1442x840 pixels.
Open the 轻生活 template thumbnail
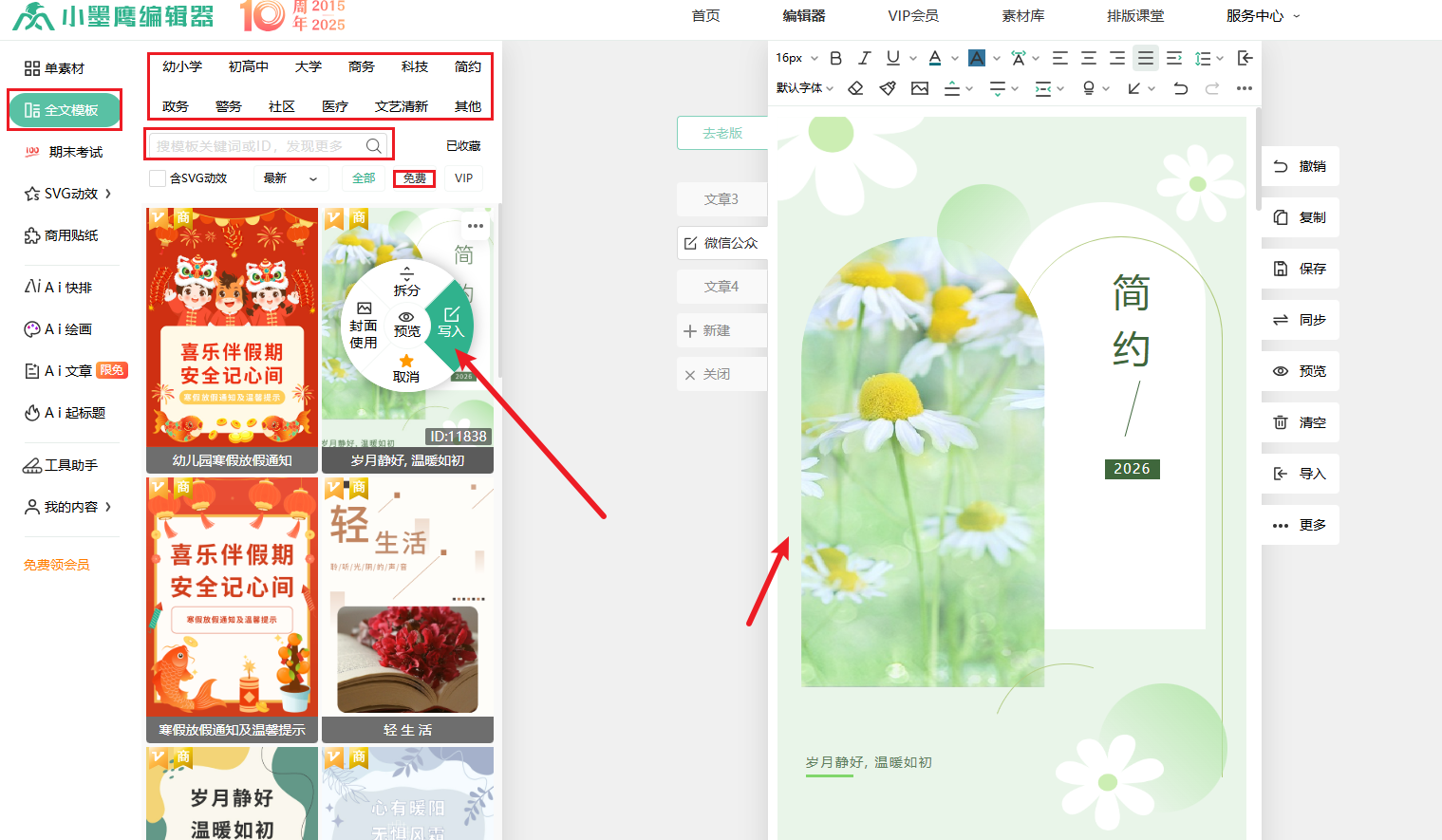coord(407,609)
